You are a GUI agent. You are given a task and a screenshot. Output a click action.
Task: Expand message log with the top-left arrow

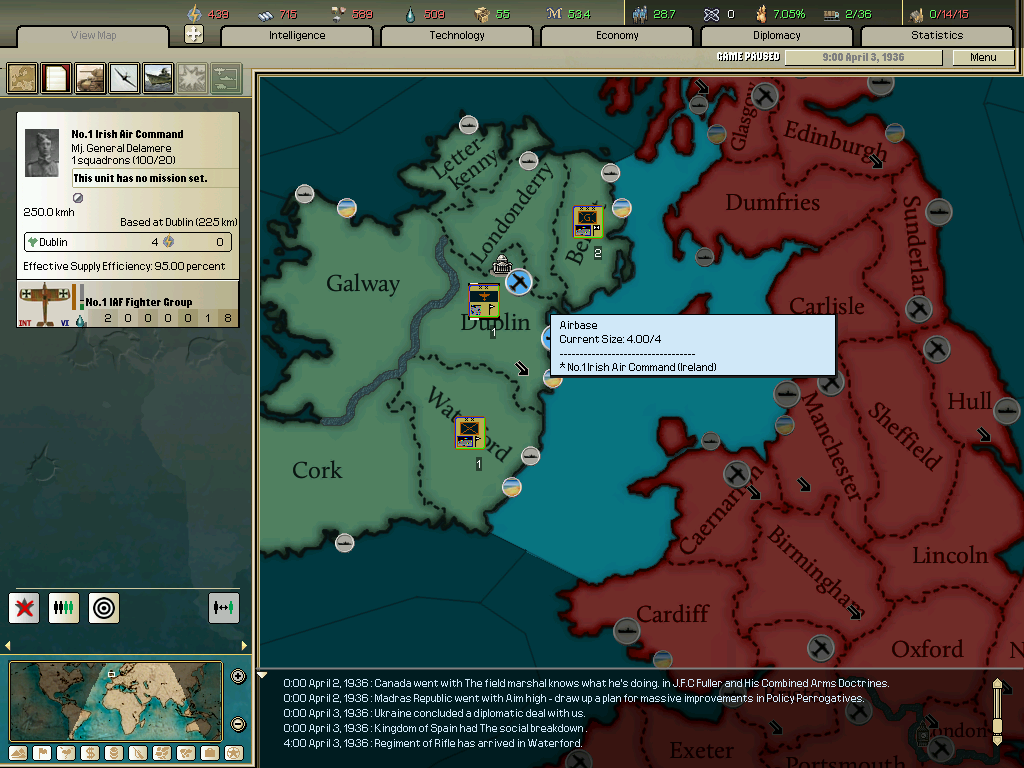263,675
